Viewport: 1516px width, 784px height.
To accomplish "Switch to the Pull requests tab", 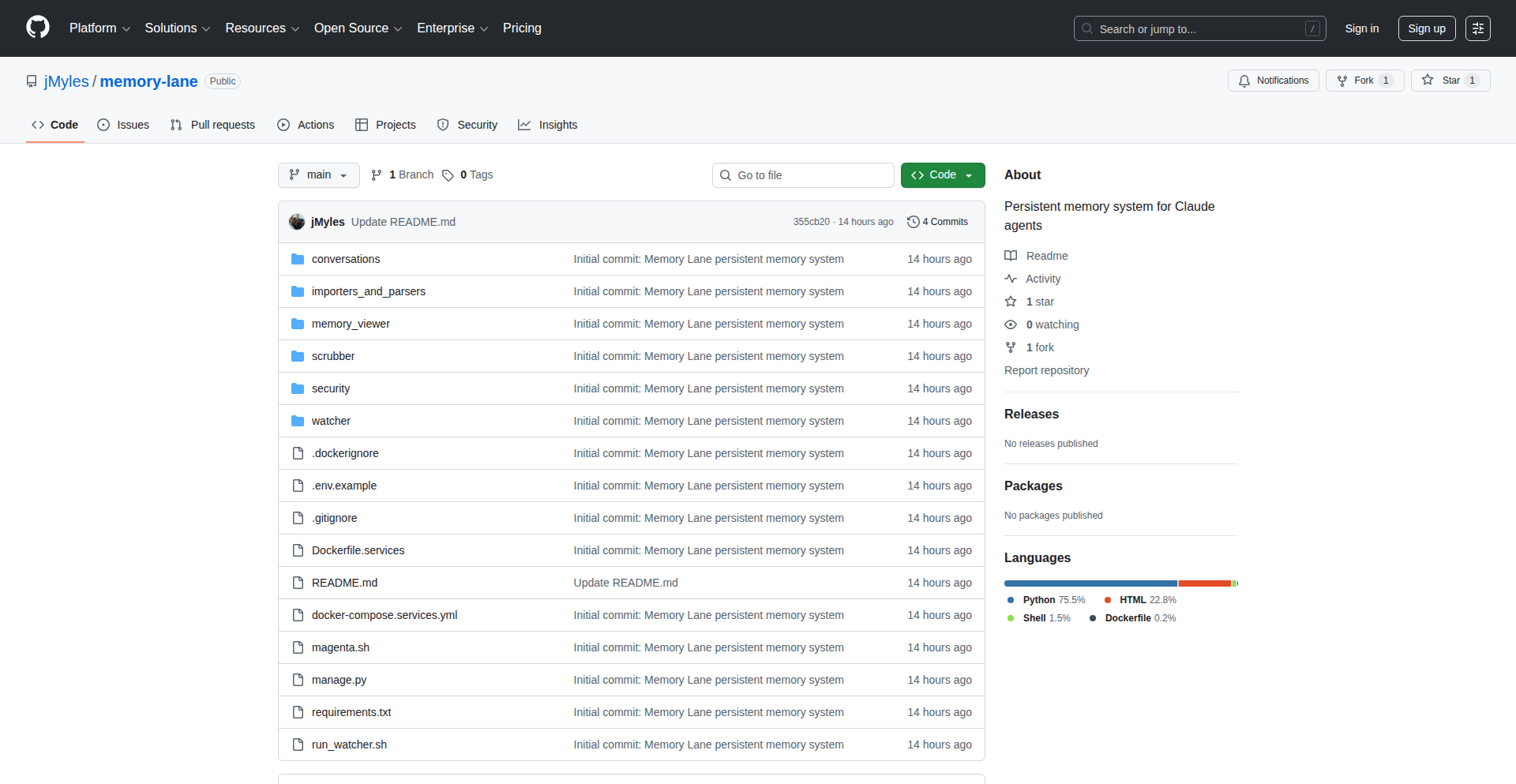I will pos(213,125).
